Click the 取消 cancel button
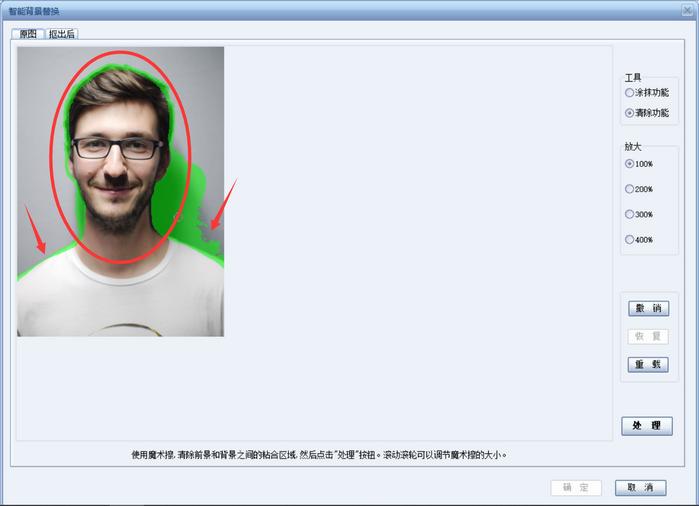Viewport: 699px width, 506px height. point(641,488)
